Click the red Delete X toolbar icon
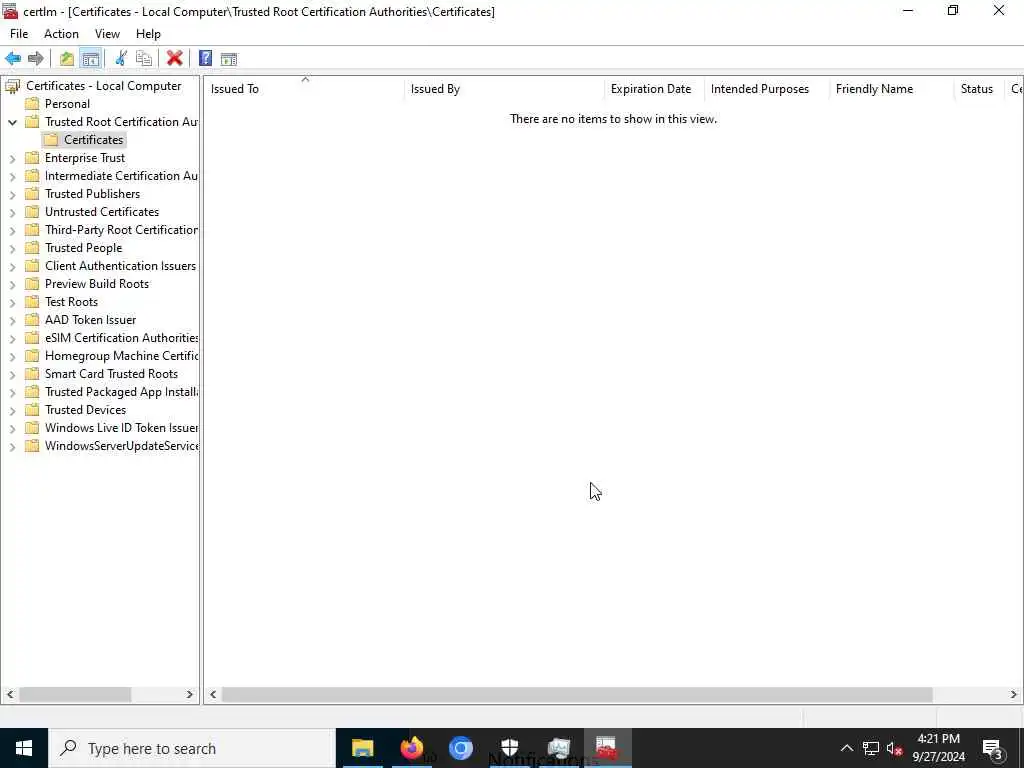The height and width of the screenshot is (768, 1024). tap(174, 59)
